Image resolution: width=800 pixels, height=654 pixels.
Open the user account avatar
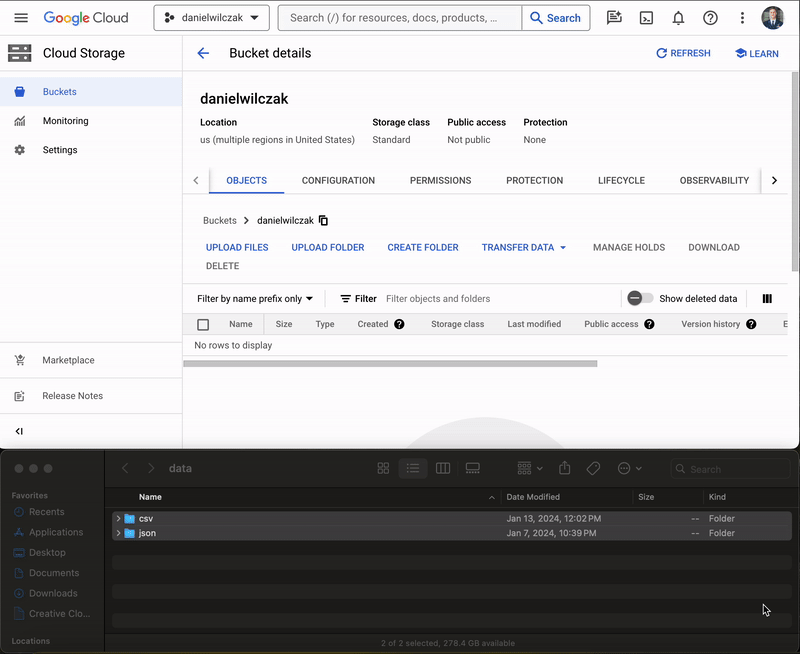[x=773, y=18]
